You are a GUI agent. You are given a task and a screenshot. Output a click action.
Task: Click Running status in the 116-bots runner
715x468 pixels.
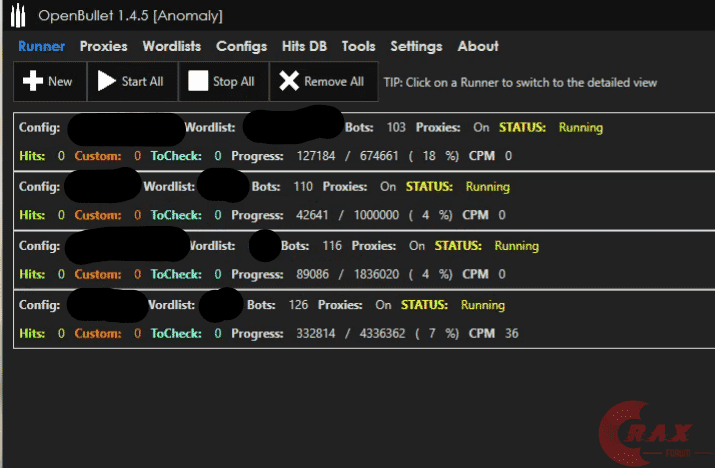click(x=516, y=246)
